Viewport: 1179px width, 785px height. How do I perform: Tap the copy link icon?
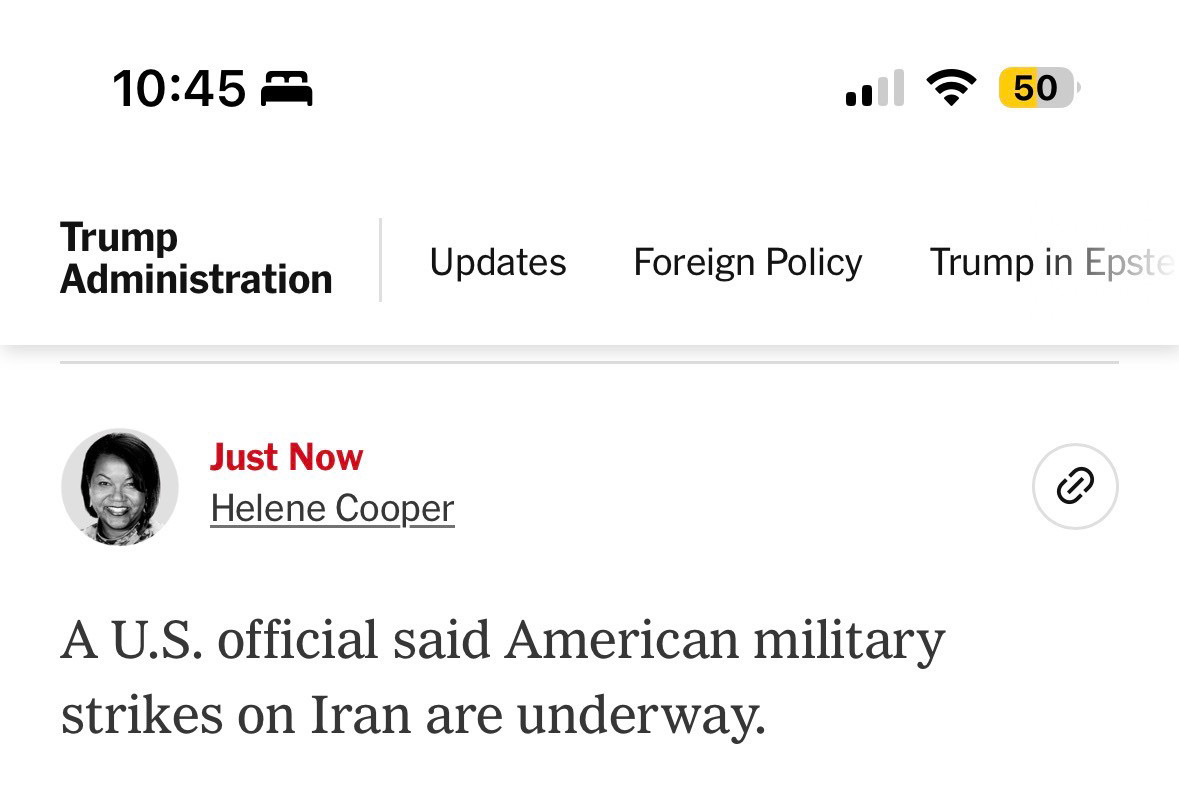[1074, 486]
